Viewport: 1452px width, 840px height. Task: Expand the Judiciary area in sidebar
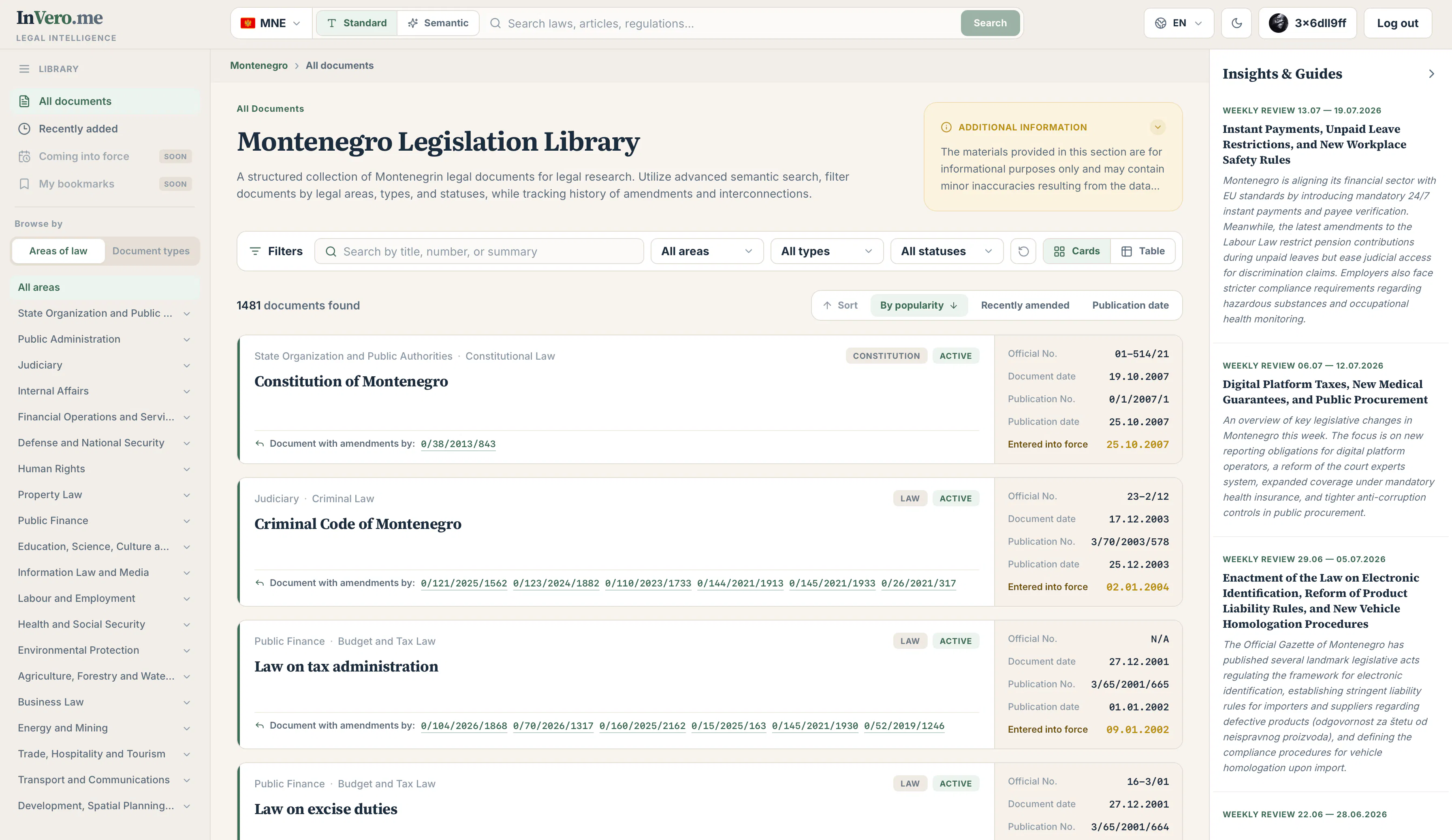click(x=187, y=365)
